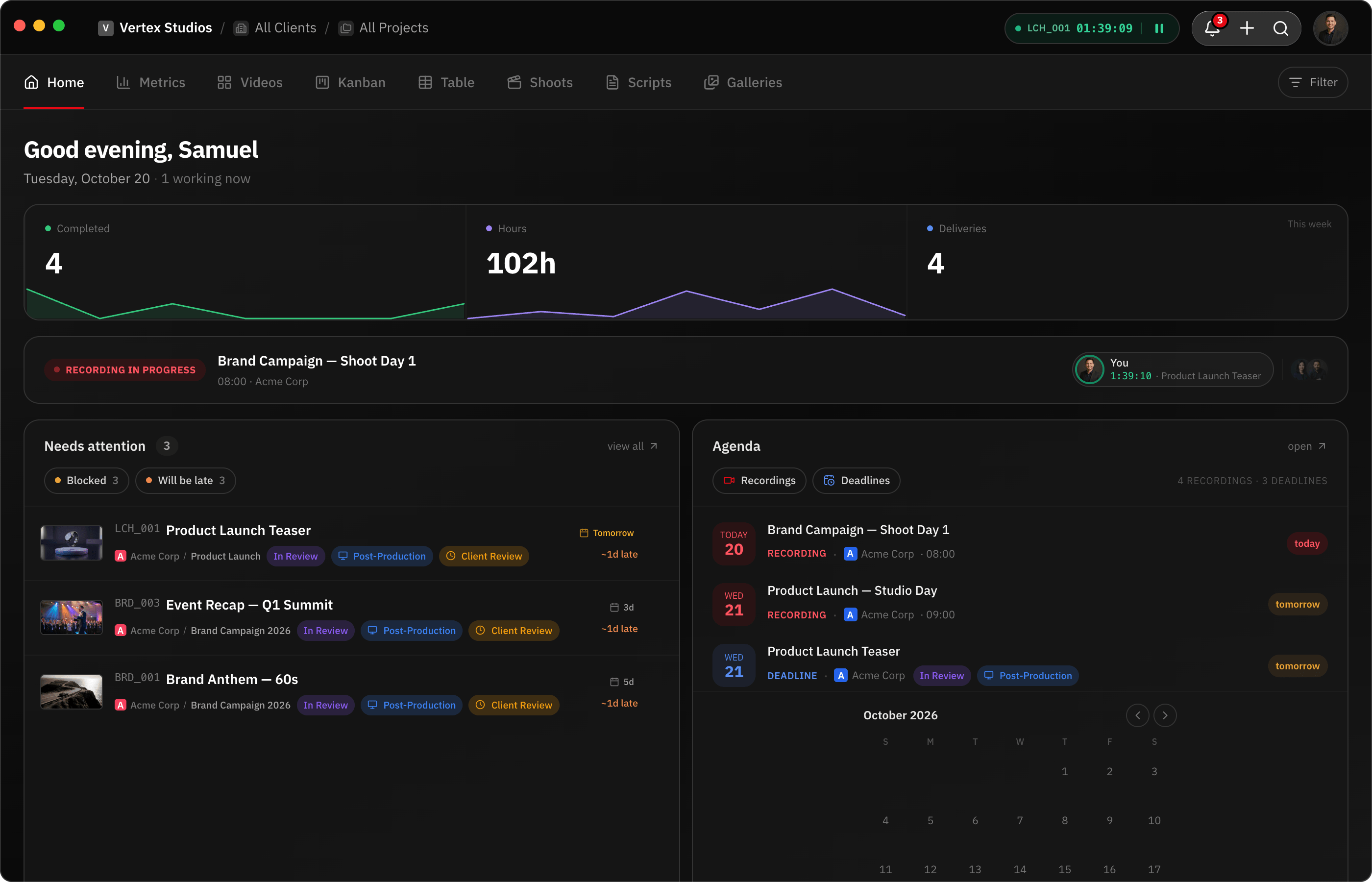Switch to the Home tab
The height and width of the screenshot is (882, 1372).
[x=54, y=82]
